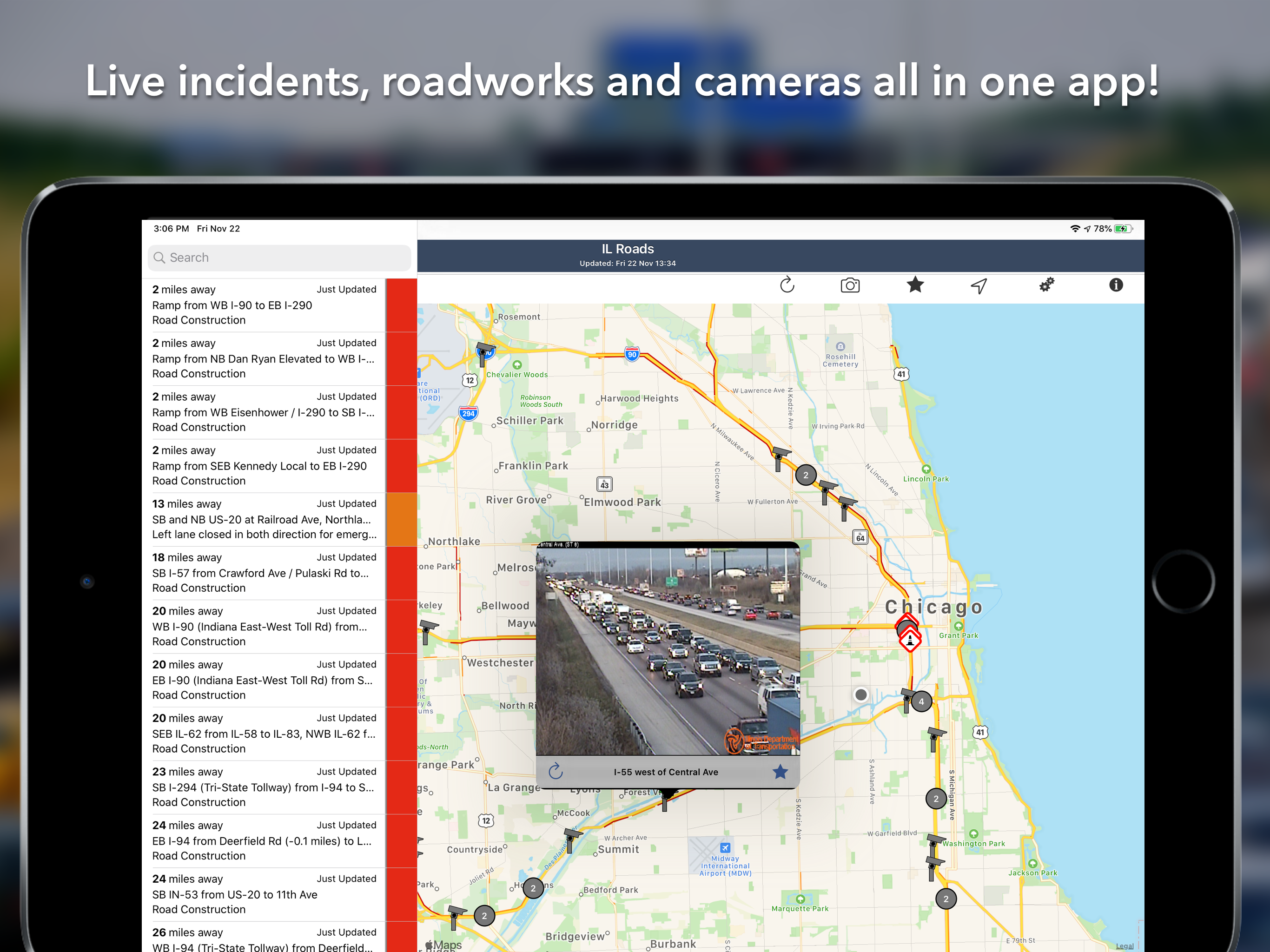Center the map on my location using the arrow icon
This screenshot has height=952, width=1270.
pos(979,285)
